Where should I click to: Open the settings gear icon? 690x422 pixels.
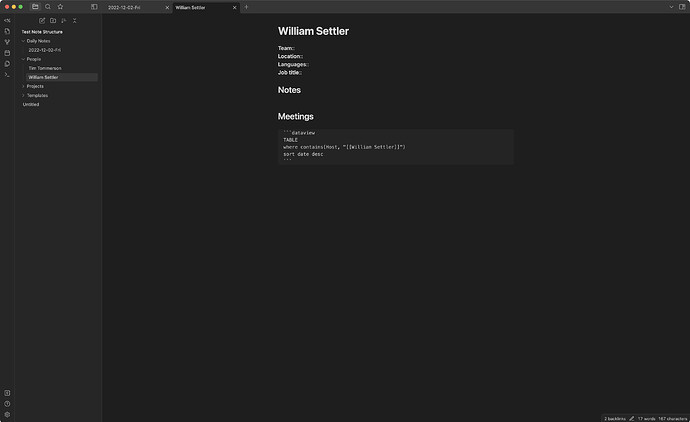(7, 415)
